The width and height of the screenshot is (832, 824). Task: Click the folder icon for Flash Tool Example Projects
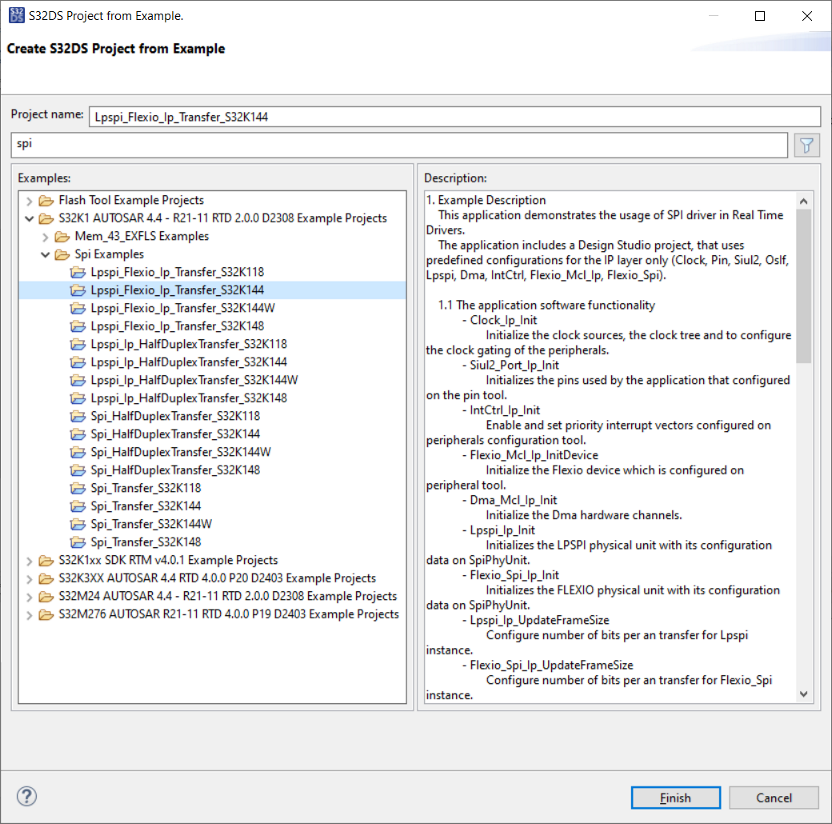pos(45,199)
